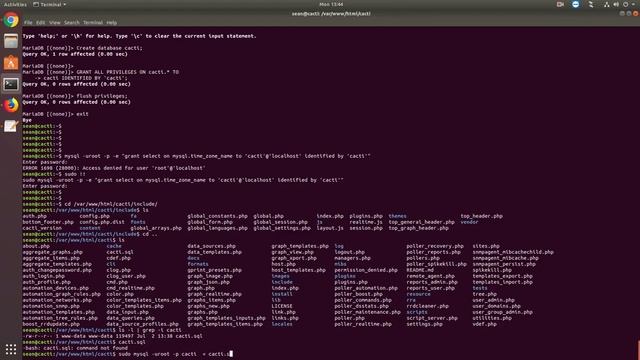Open the Text Editor dock icon
The width and height of the screenshot is (640, 360).
pos(11,126)
